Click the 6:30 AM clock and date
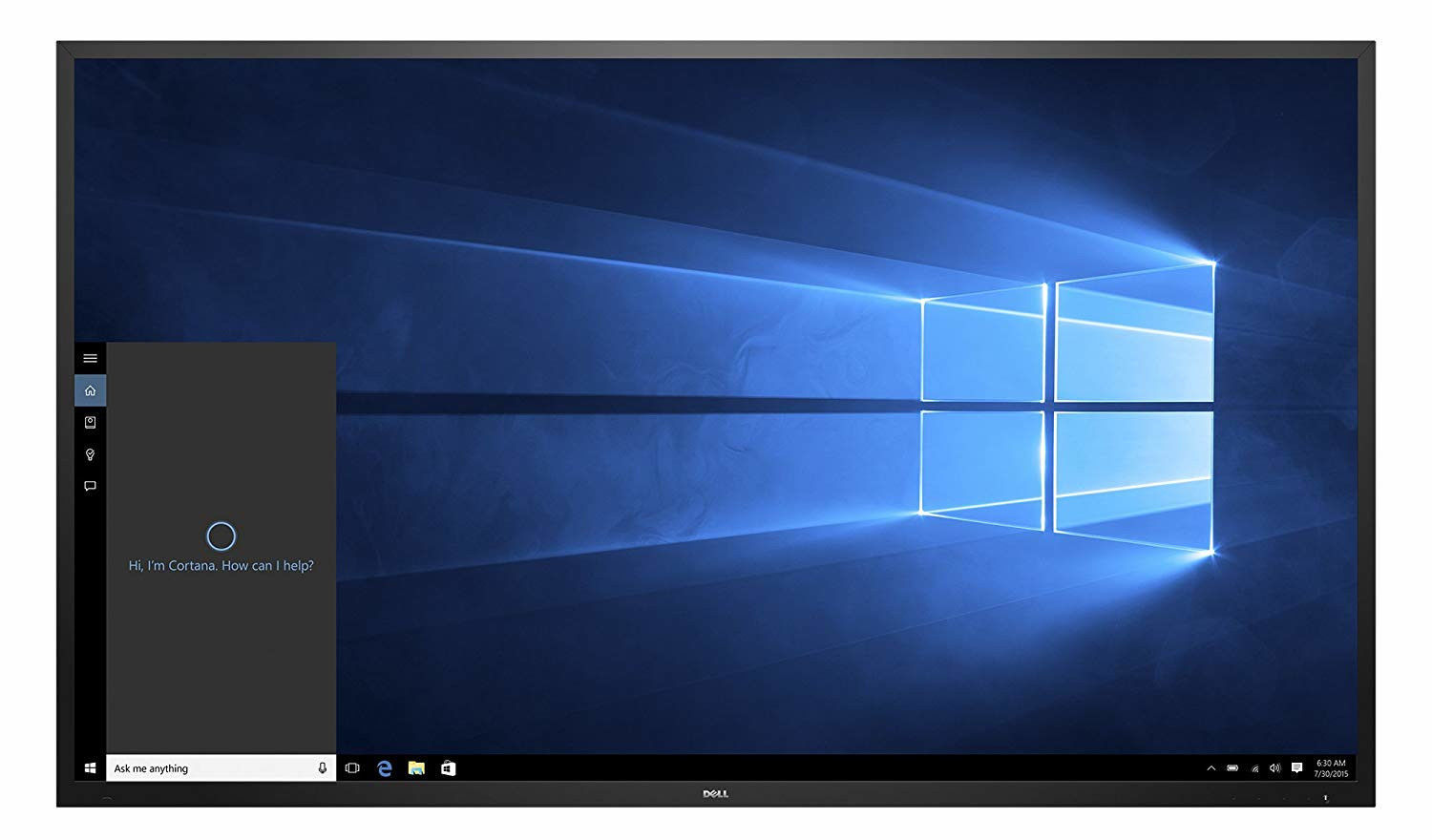Viewport: 1432px width, 840px height. coord(1331,768)
